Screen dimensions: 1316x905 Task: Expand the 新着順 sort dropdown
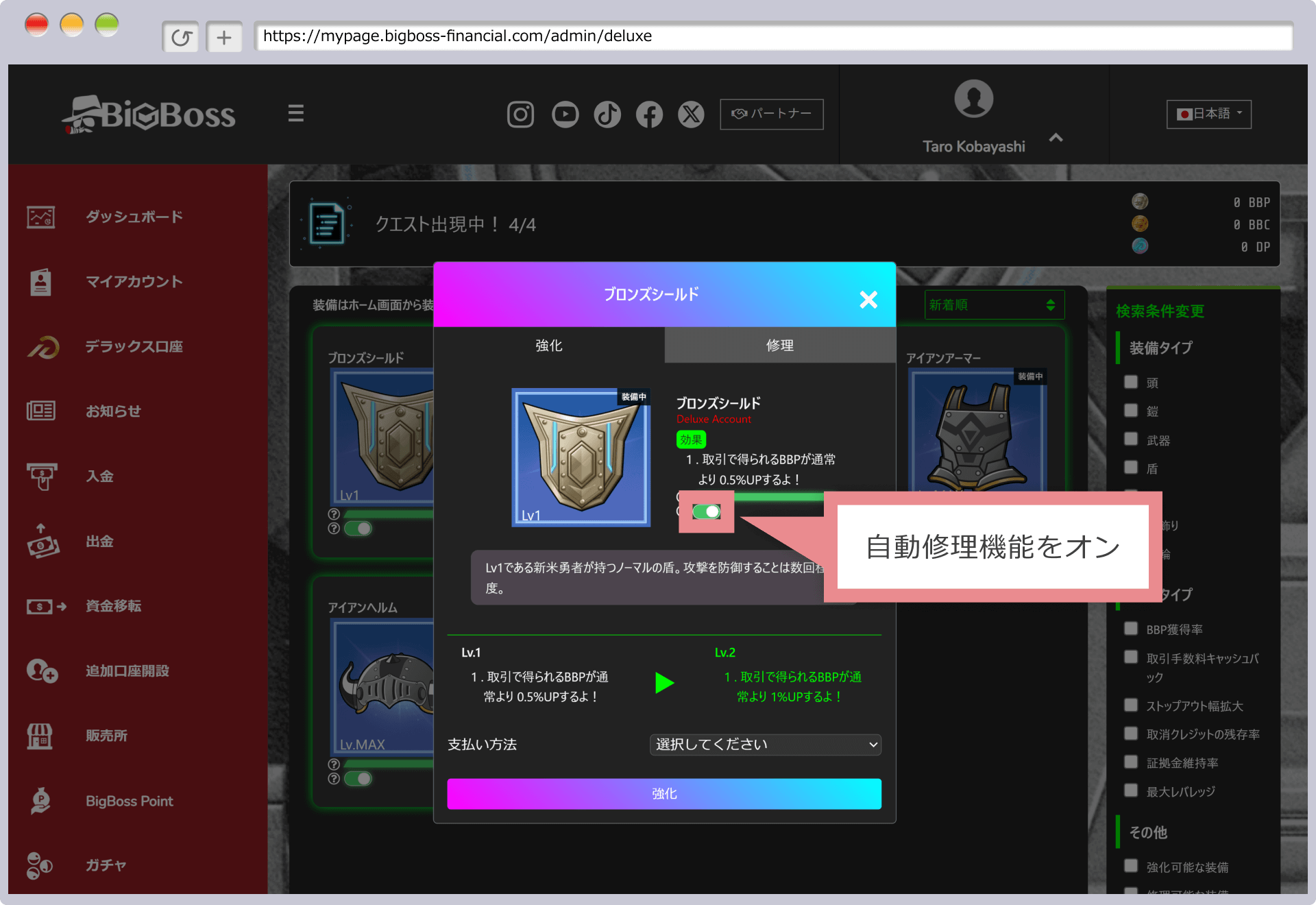[x=994, y=305]
